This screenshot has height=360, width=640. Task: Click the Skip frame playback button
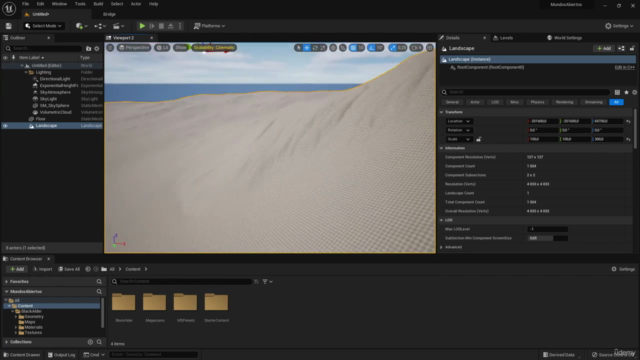tap(152, 26)
